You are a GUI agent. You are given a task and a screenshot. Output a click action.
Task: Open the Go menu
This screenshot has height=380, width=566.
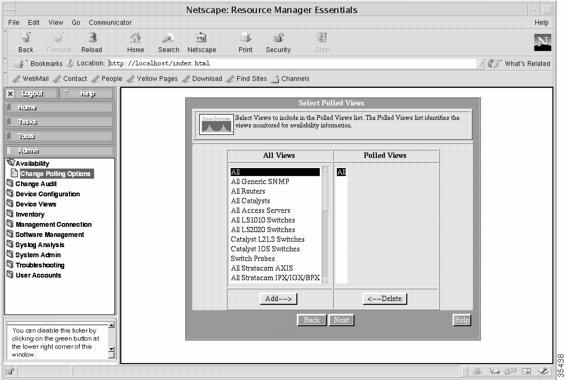(76, 22)
